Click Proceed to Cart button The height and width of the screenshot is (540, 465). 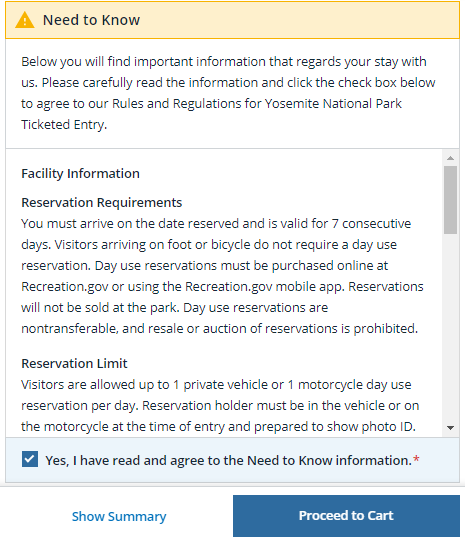pos(346,516)
